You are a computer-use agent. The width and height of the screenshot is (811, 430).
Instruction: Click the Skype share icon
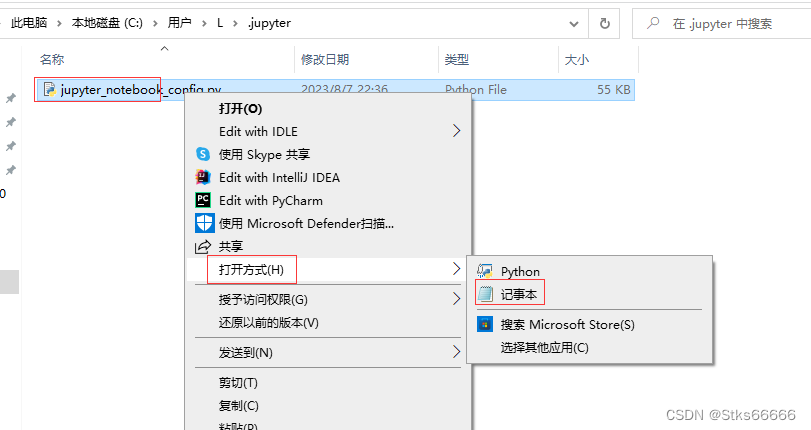coord(203,154)
